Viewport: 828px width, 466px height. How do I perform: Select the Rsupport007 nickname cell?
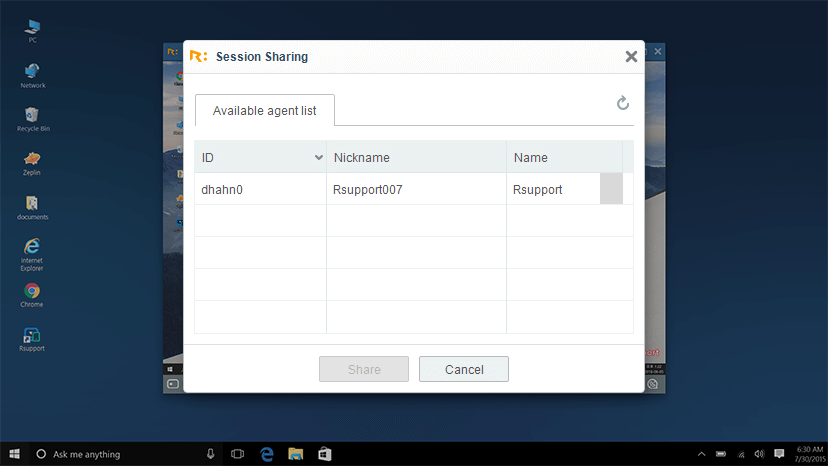point(416,189)
